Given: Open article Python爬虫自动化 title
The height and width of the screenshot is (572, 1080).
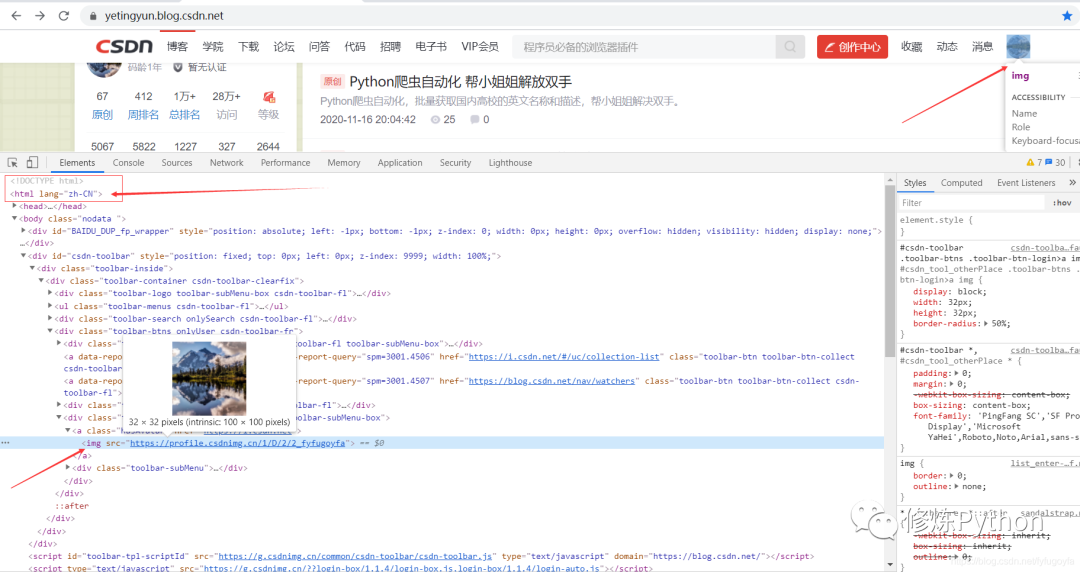Looking at the screenshot, I should (460, 82).
